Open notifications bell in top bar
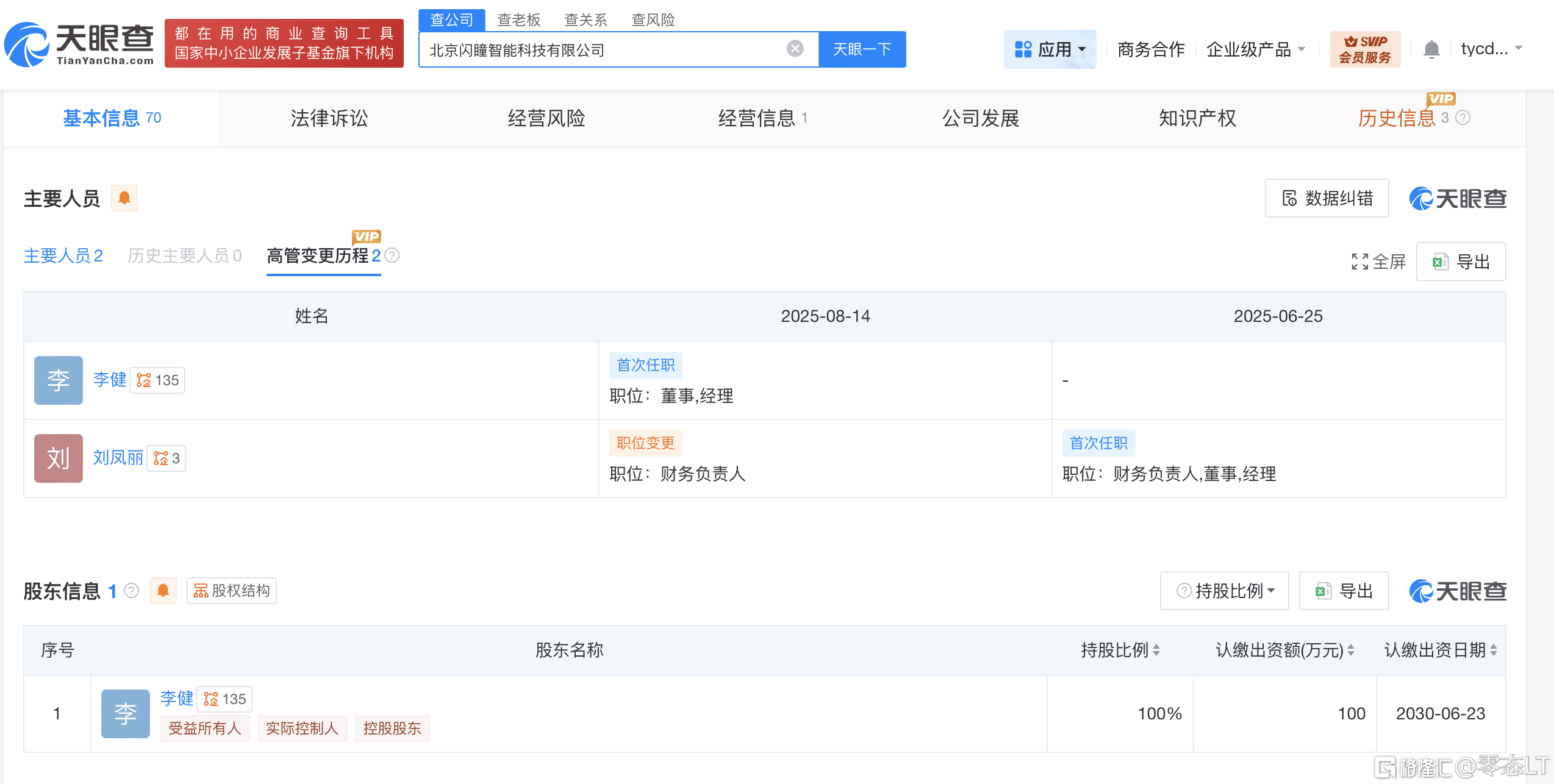Viewport: 1554px width, 784px height. 1431,49
